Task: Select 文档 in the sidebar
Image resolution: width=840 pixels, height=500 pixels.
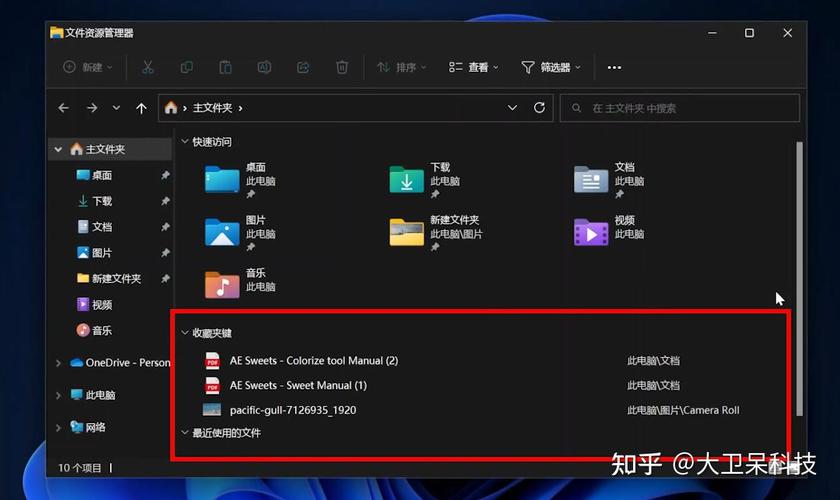Action: point(102,227)
